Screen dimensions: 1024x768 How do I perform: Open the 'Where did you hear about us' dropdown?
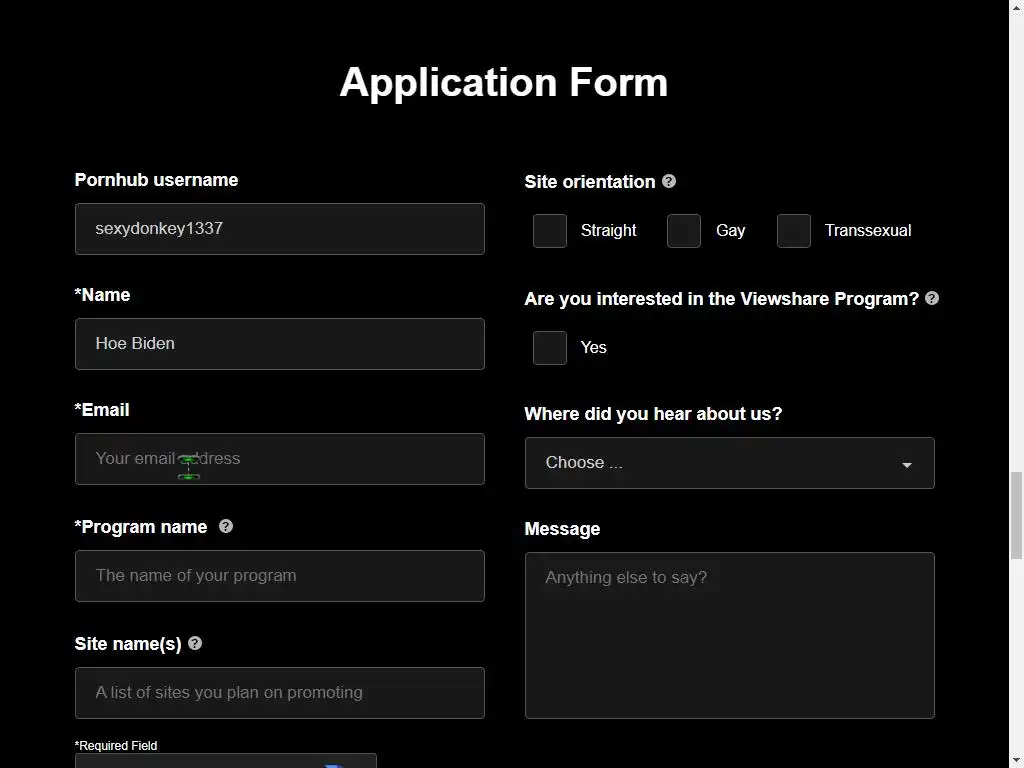point(729,463)
